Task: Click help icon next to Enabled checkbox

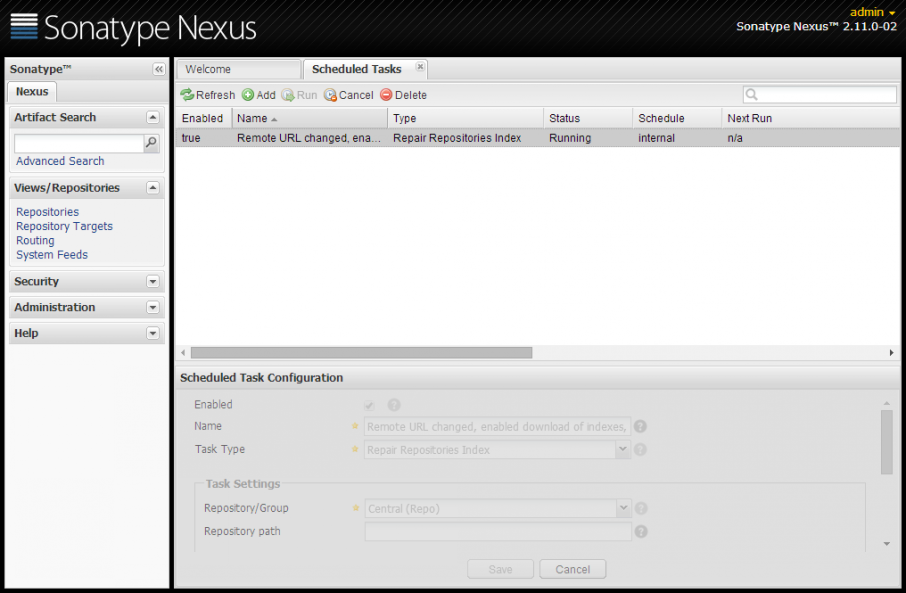Action: (x=394, y=405)
